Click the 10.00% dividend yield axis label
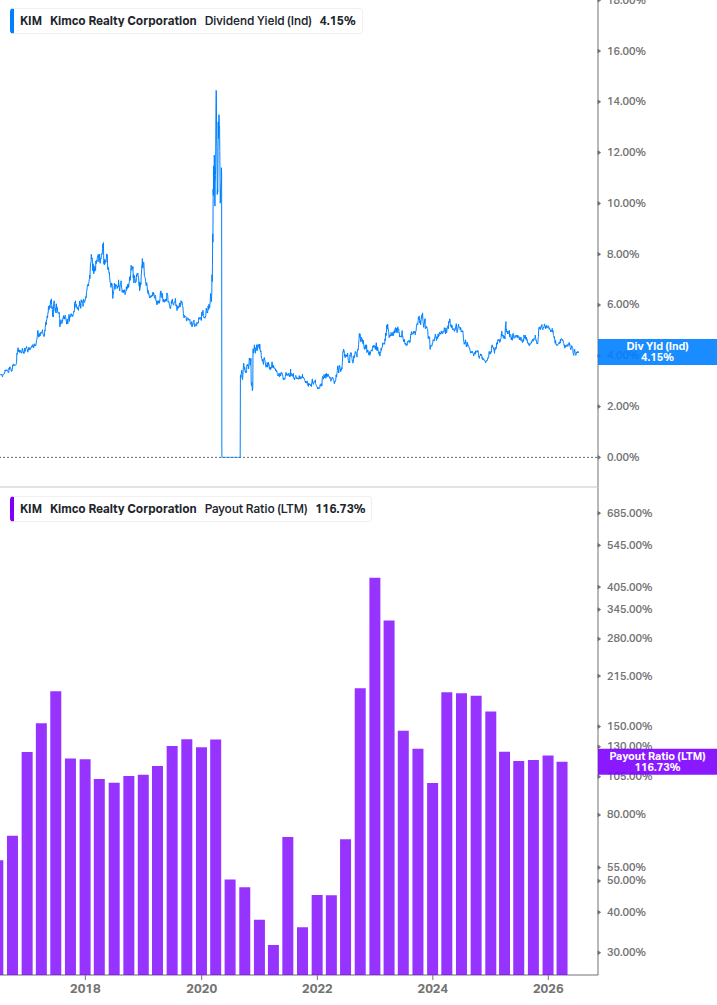Viewport: 717px width, 1005px height. pos(626,203)
